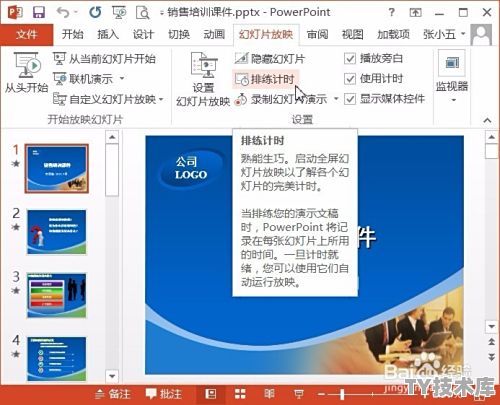Click the 公司 LOGO placeholder on slide
The height and width of the screenshot is (405, 500).
pyautogui.click(x=191, y=168)
